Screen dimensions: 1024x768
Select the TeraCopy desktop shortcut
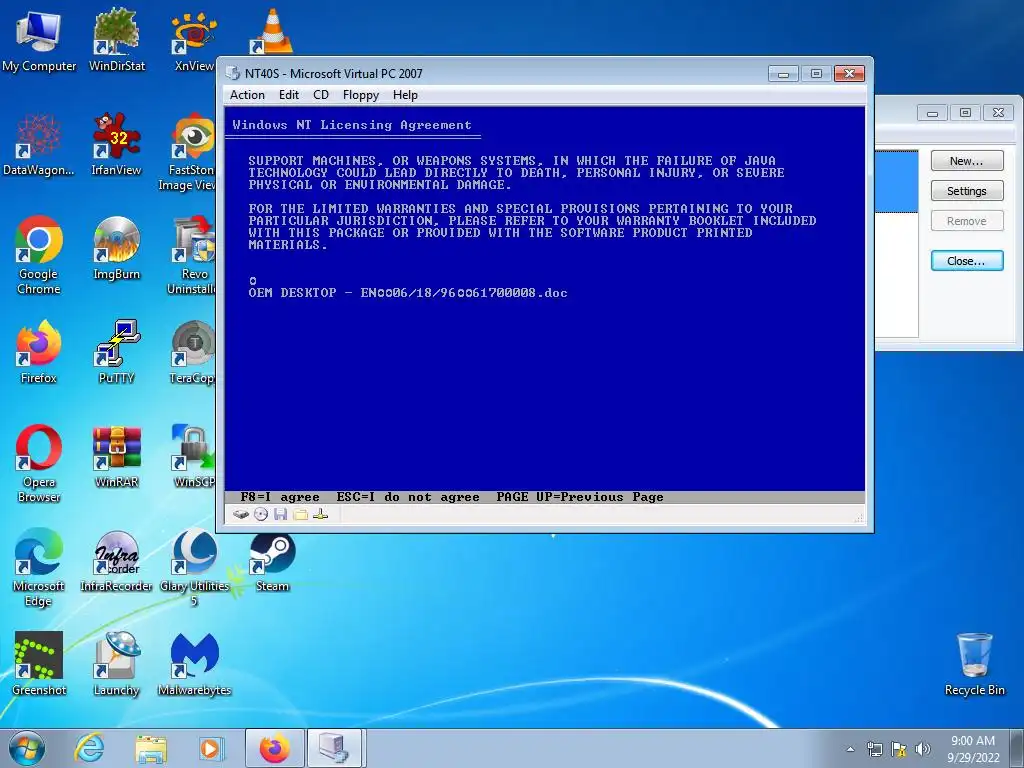[x=193, y=353]
